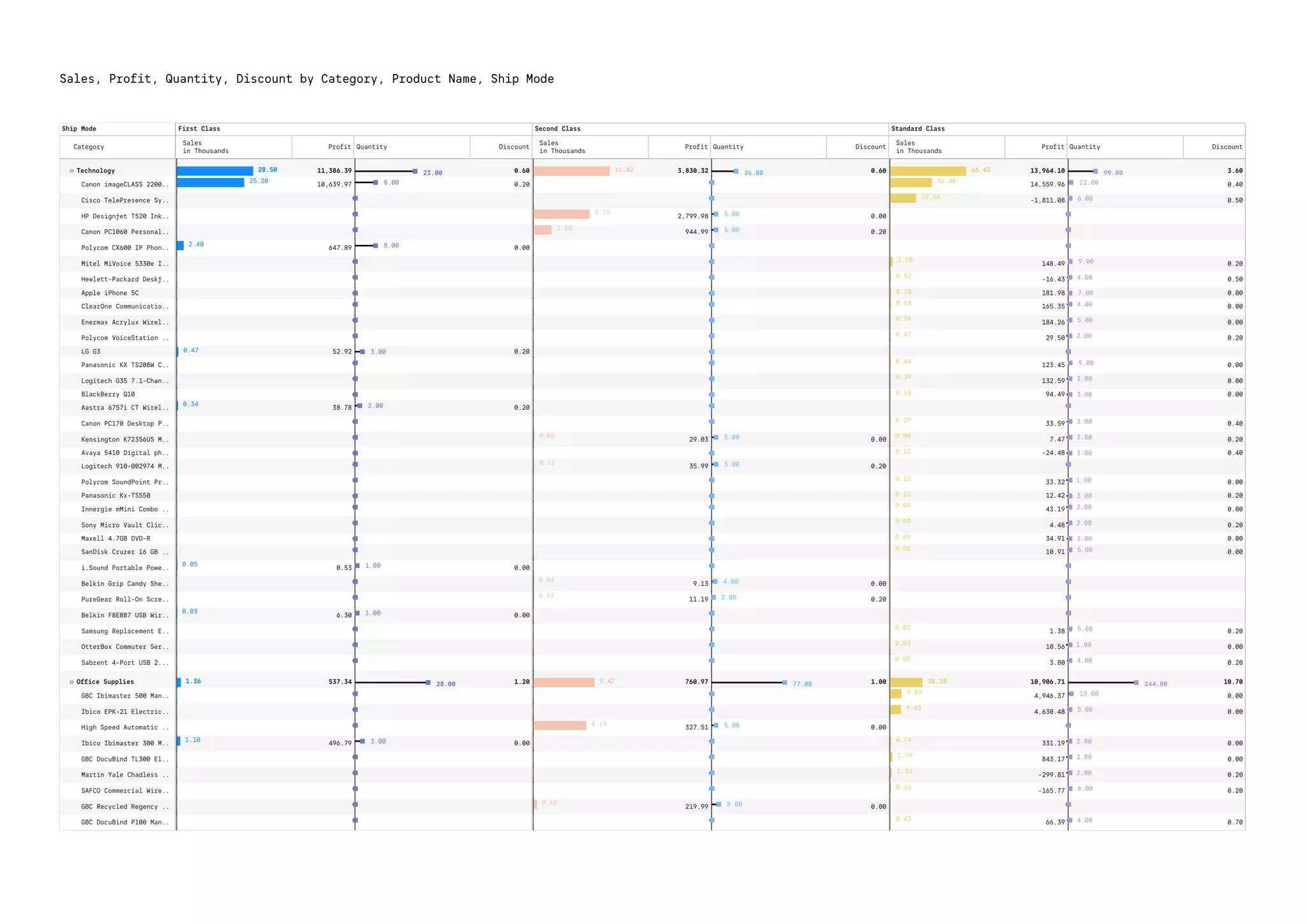Click the HP Designjet 8.75 sales bar
1307x924 pixels.
(562, 214)
